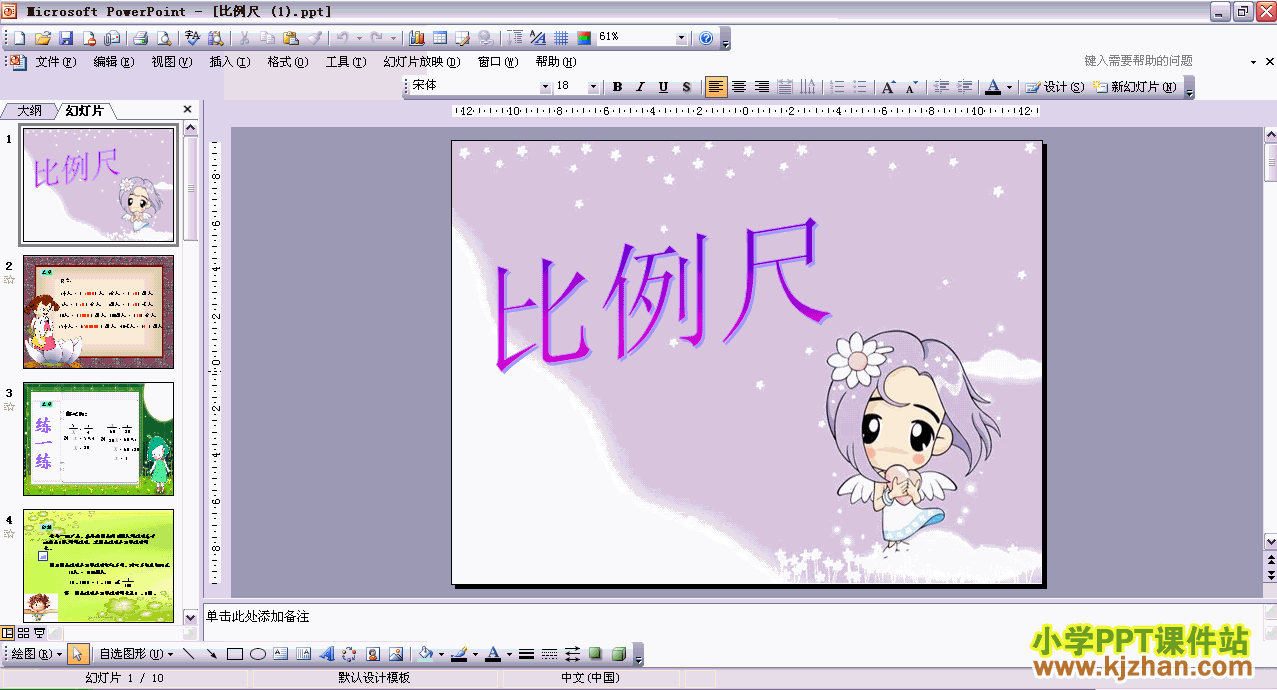
Task: Open the 幻灯片放映 (Slide Show) menu
Action: point(421,62)
